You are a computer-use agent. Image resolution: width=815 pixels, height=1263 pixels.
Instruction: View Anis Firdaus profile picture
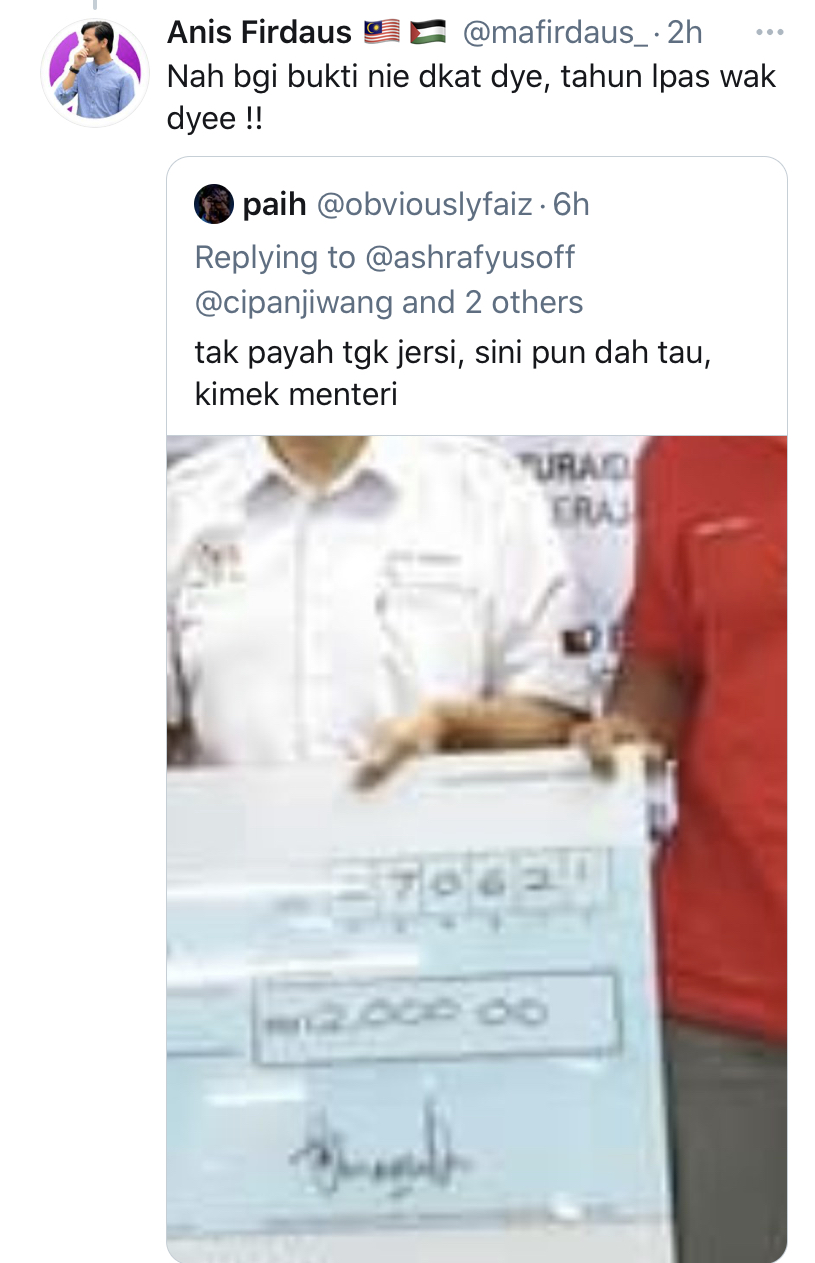click(95, 73)
